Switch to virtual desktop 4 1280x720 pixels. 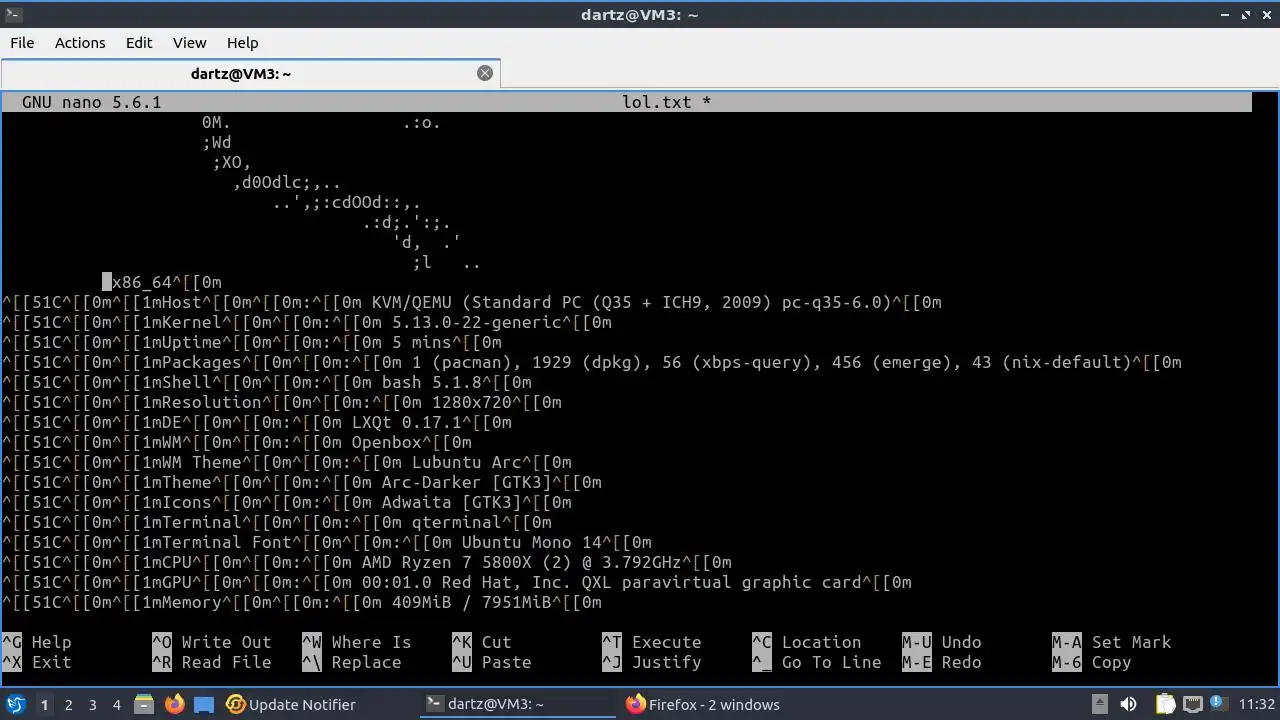point(117,704)
